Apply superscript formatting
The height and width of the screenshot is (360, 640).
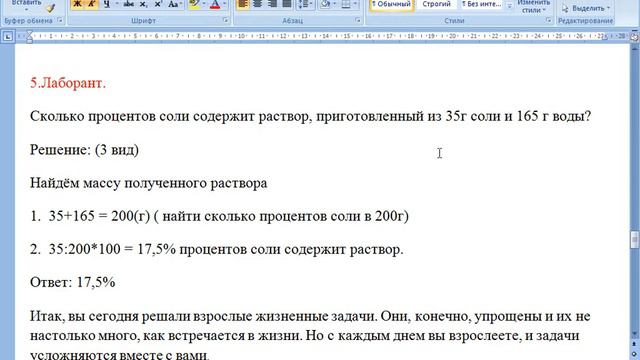158,4
